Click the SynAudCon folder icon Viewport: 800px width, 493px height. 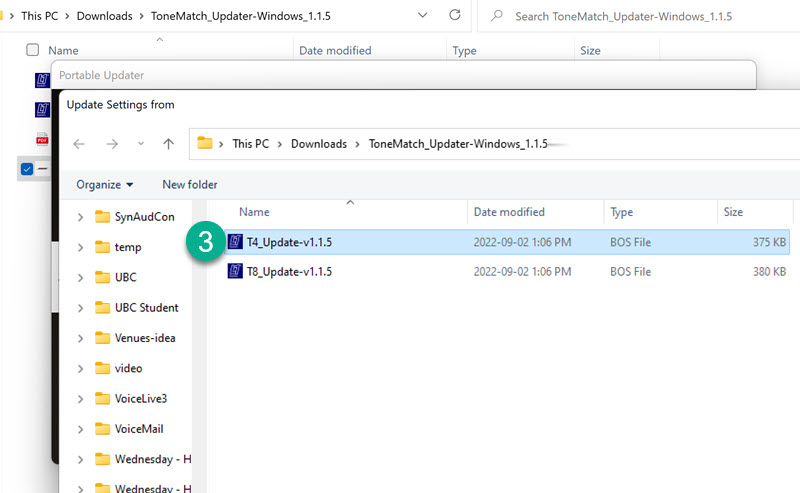tap(102, 216)
